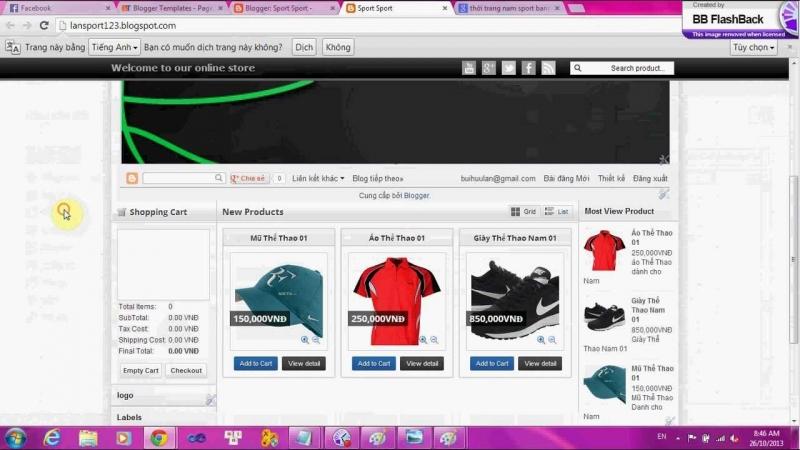Switch product display to Grid view
Viewport: 800px width, 450px height.
pos(523,212)
